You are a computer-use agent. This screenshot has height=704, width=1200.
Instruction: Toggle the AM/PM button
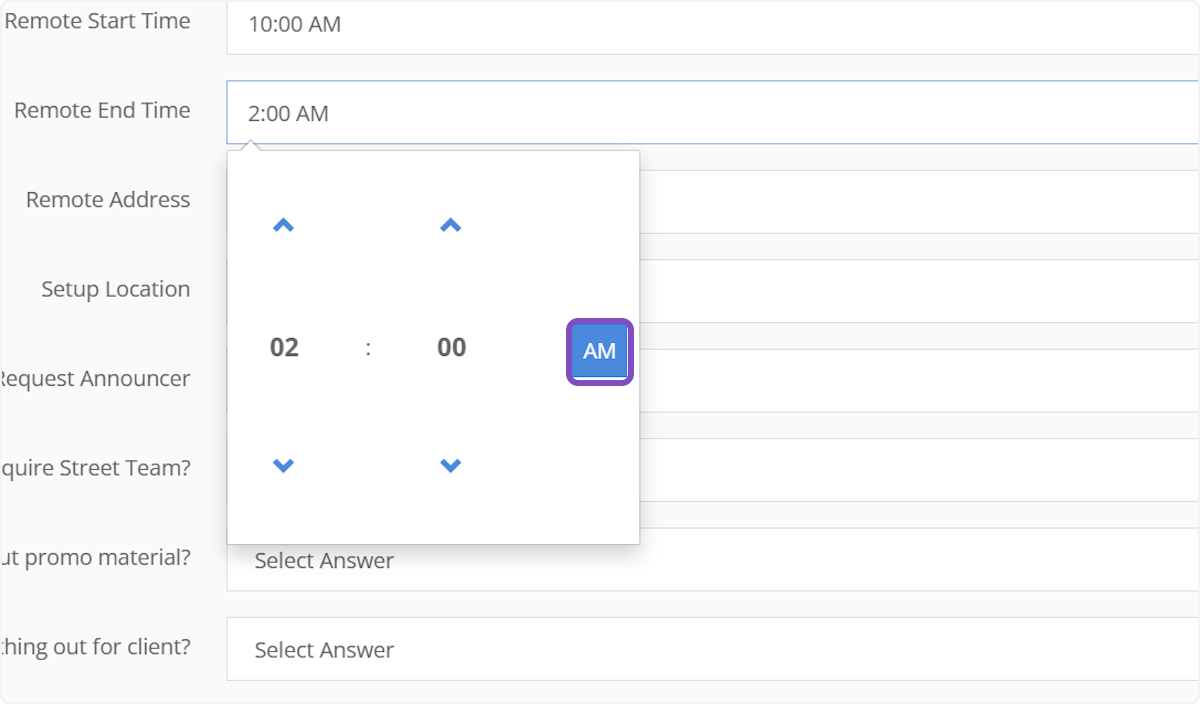[x=599, y=351]
